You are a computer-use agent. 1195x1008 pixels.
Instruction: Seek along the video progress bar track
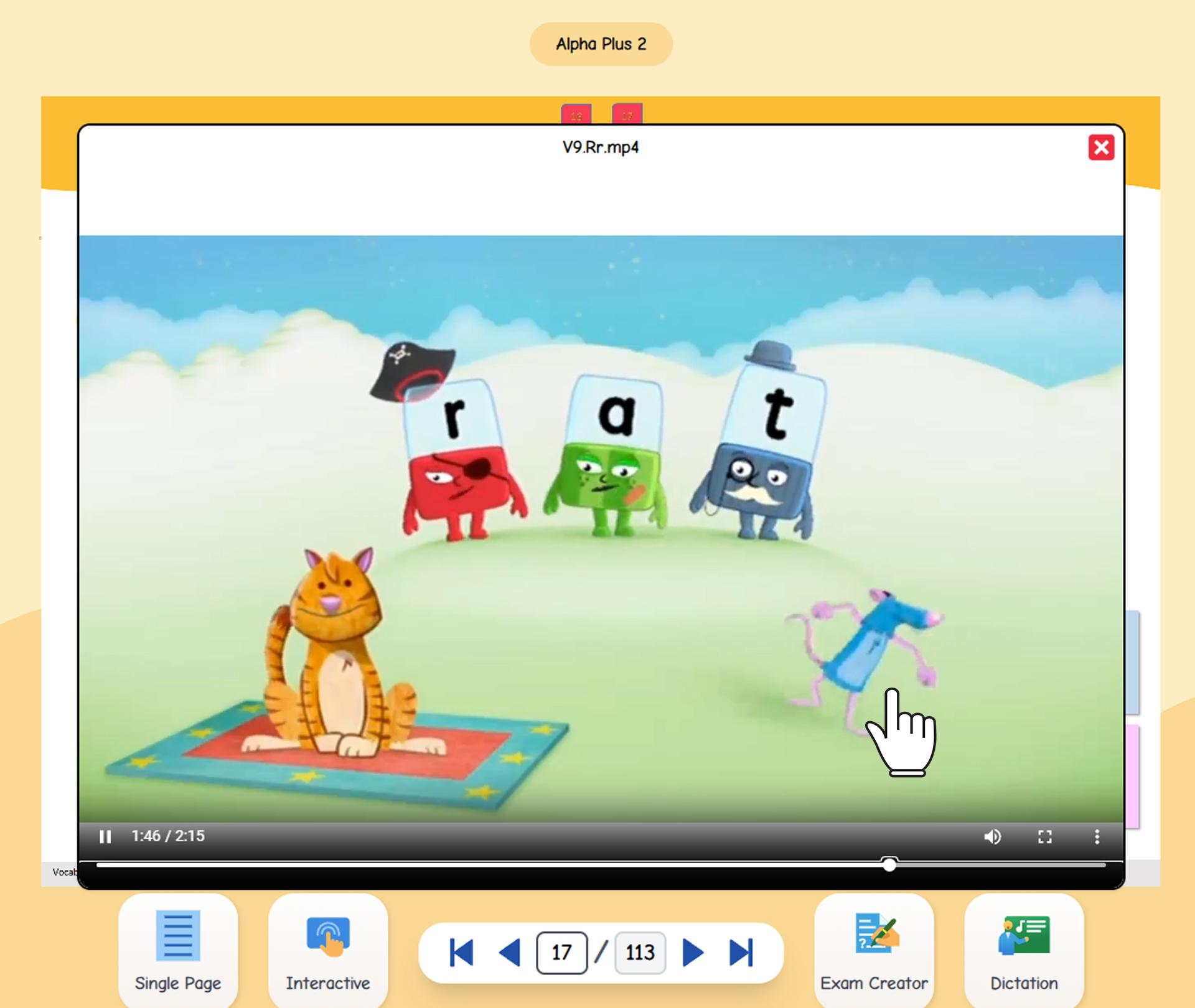601,864
